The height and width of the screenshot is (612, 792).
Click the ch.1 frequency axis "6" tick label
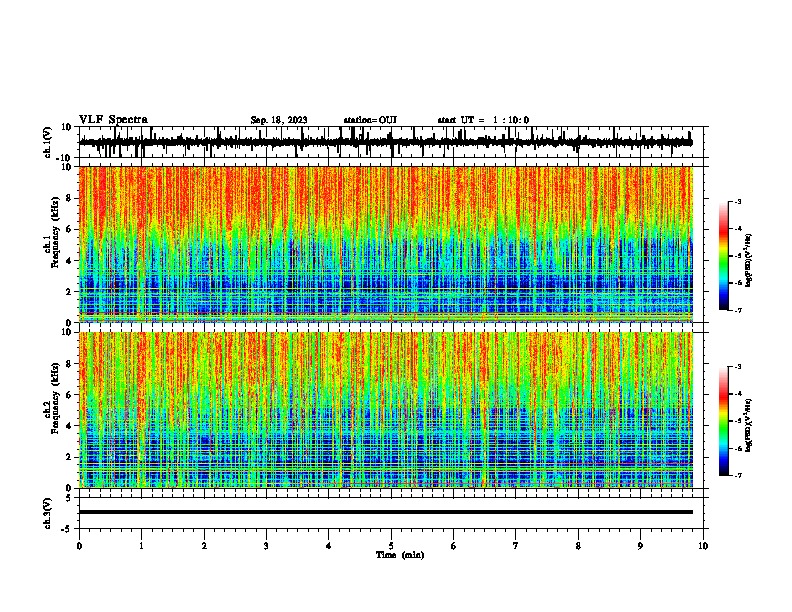click(70, 229)
